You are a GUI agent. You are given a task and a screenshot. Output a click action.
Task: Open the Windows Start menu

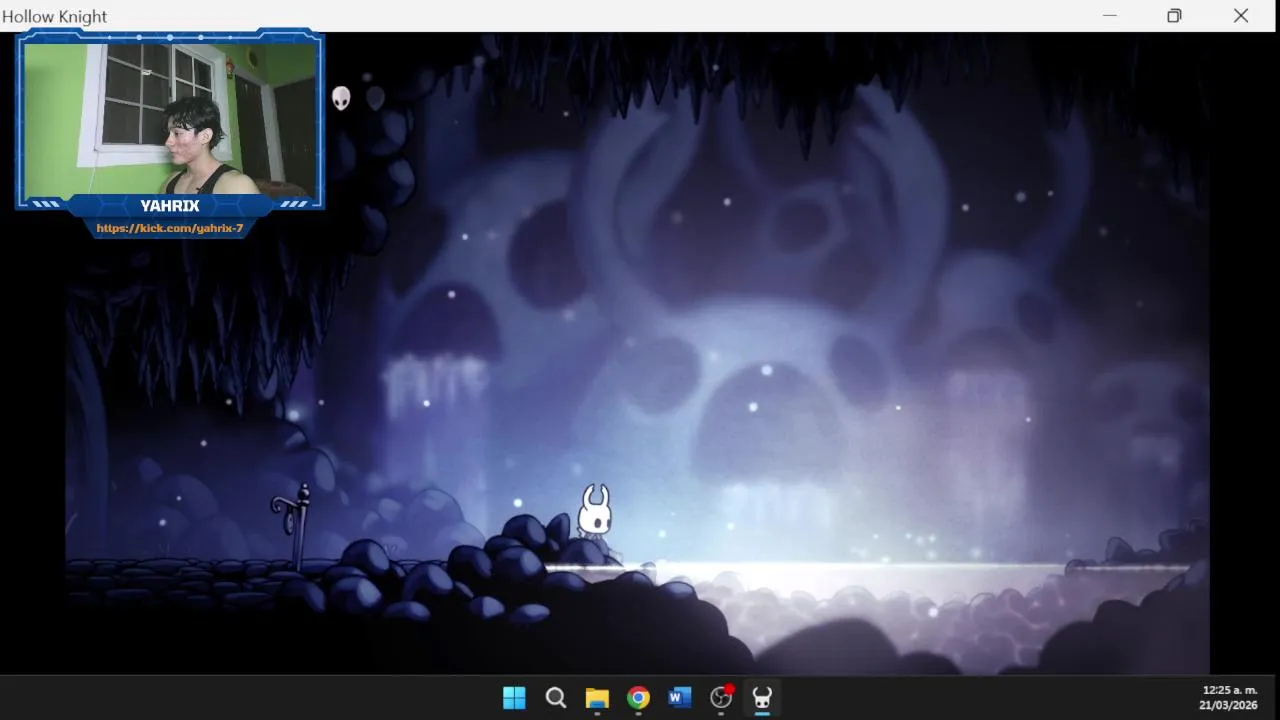click(x=514, y=698)
